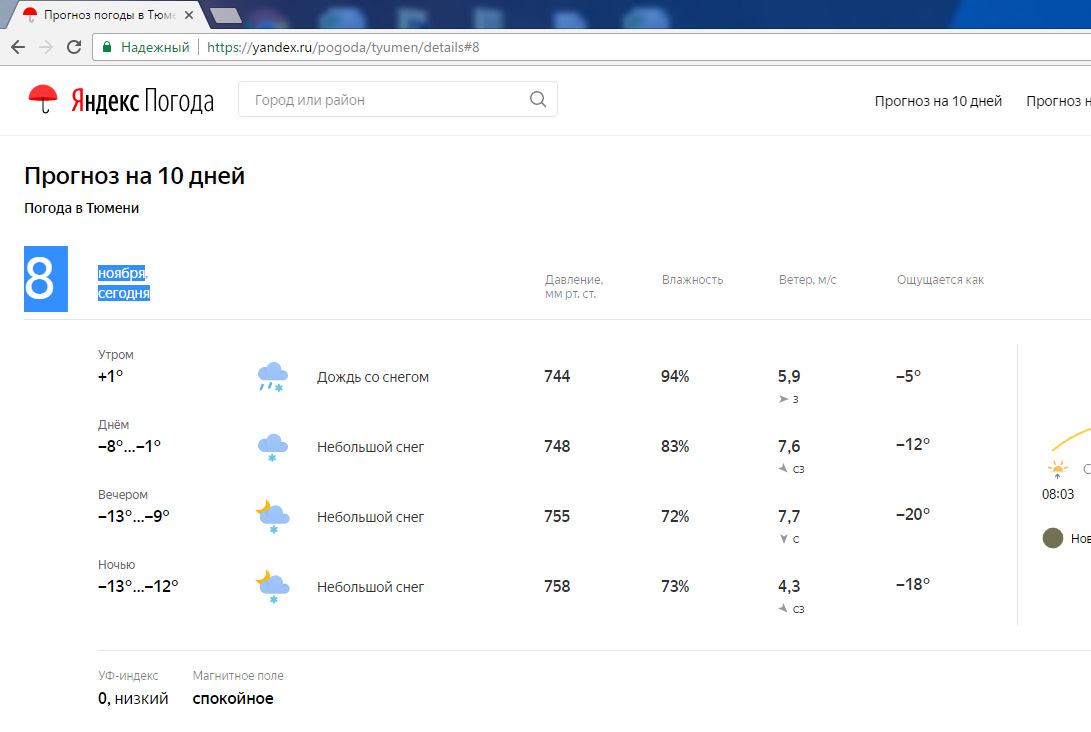
Task: Click magnetic field value спокойное
Action: (233, 699)
